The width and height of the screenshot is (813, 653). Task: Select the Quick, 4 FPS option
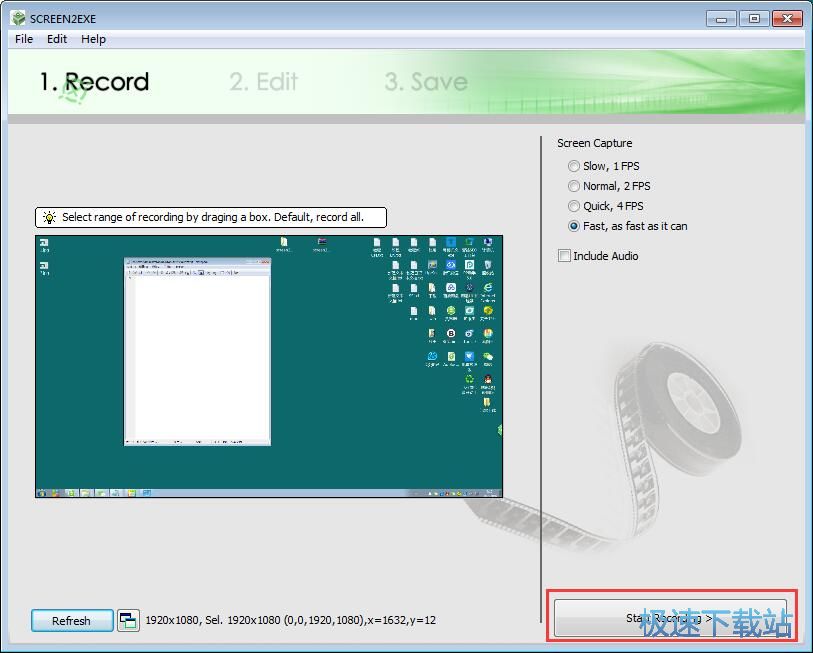pyautogui.click(x=574, y=206)
